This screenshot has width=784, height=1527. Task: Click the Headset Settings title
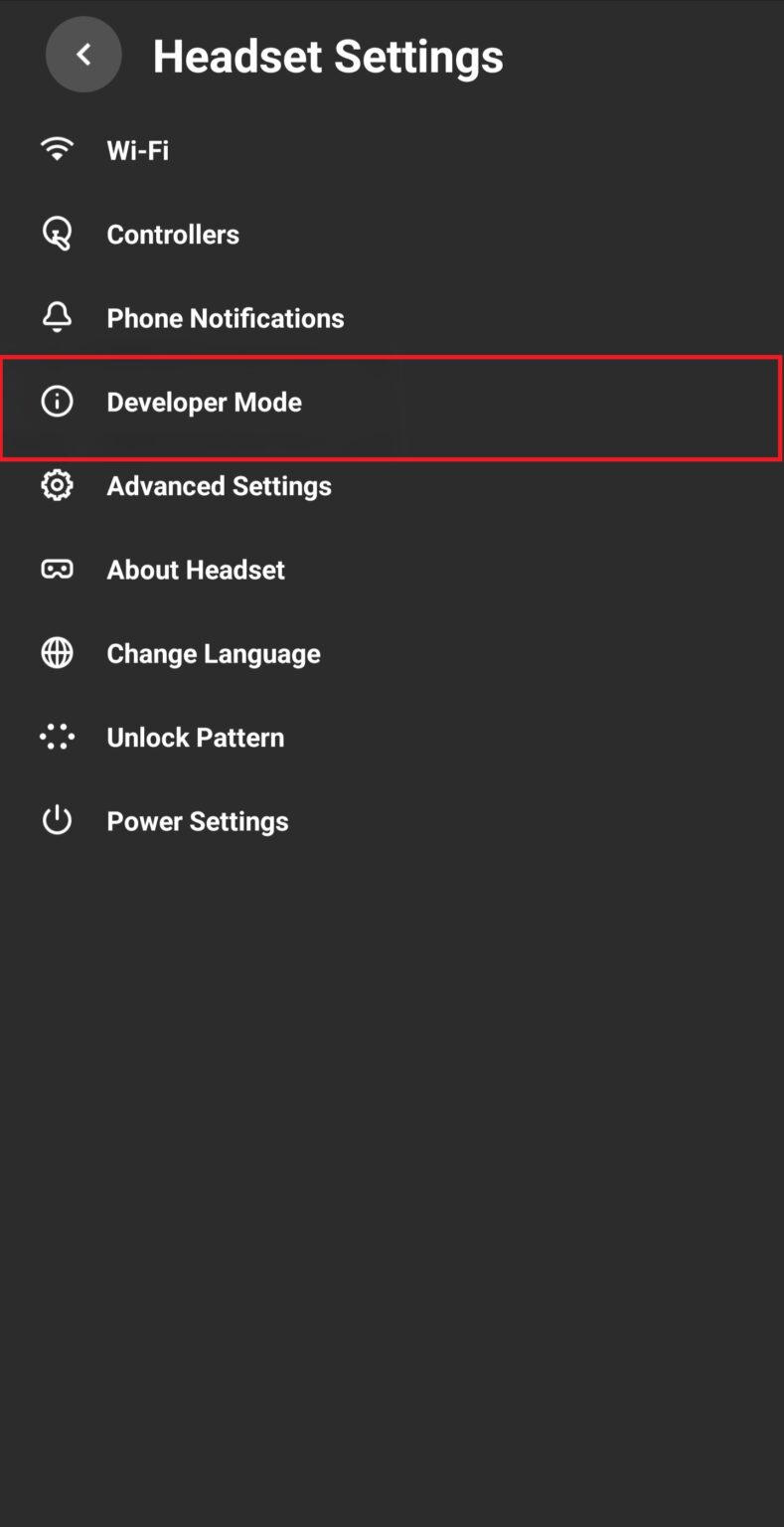pyautogui.click(x=328, y=56)
